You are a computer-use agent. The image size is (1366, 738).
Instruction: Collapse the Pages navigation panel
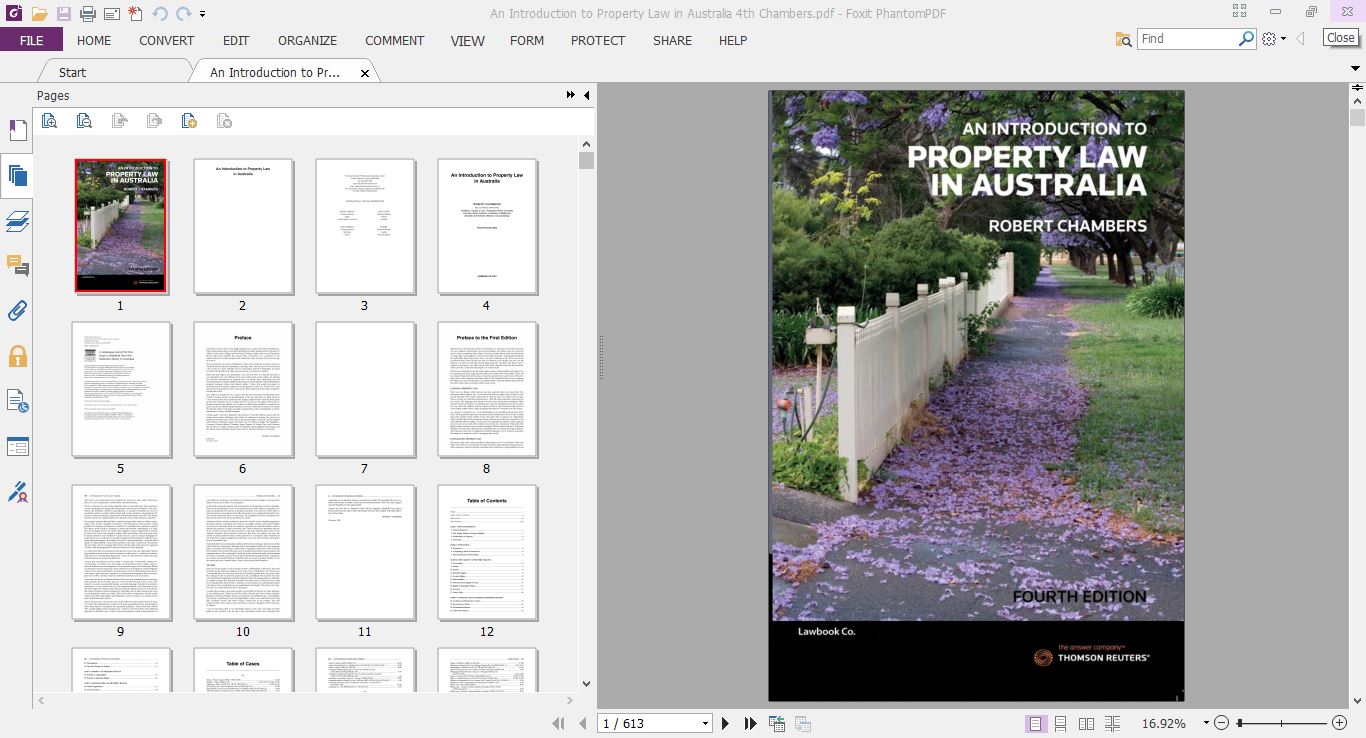click(x=587, y=95)
